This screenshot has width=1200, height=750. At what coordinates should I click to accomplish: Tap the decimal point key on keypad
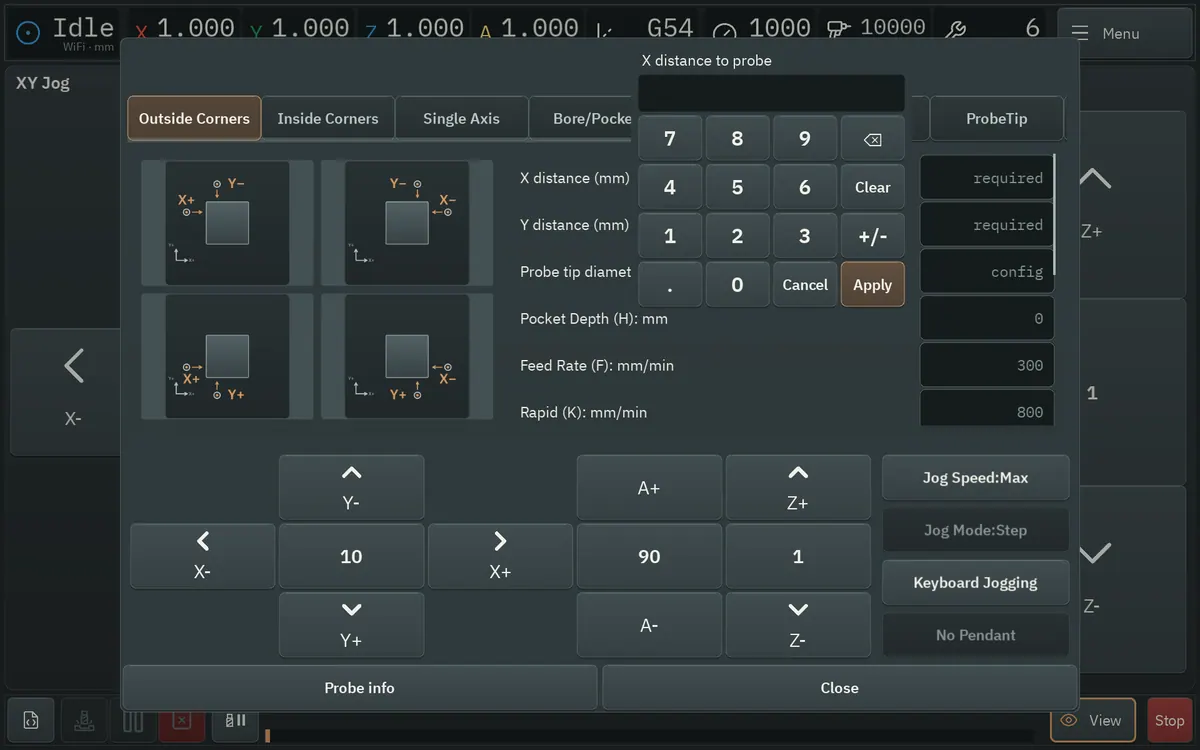pos(670,285)
